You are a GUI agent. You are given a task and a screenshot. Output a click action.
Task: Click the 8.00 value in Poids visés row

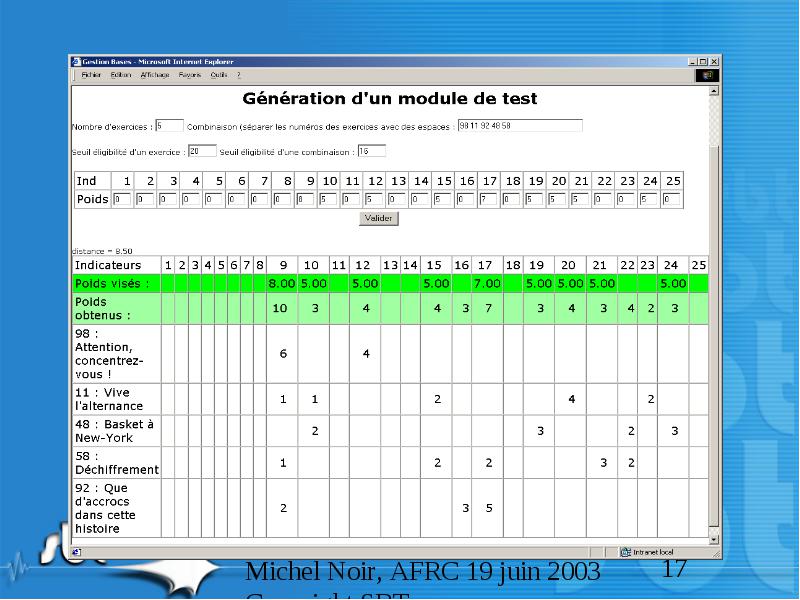[282, 284]
